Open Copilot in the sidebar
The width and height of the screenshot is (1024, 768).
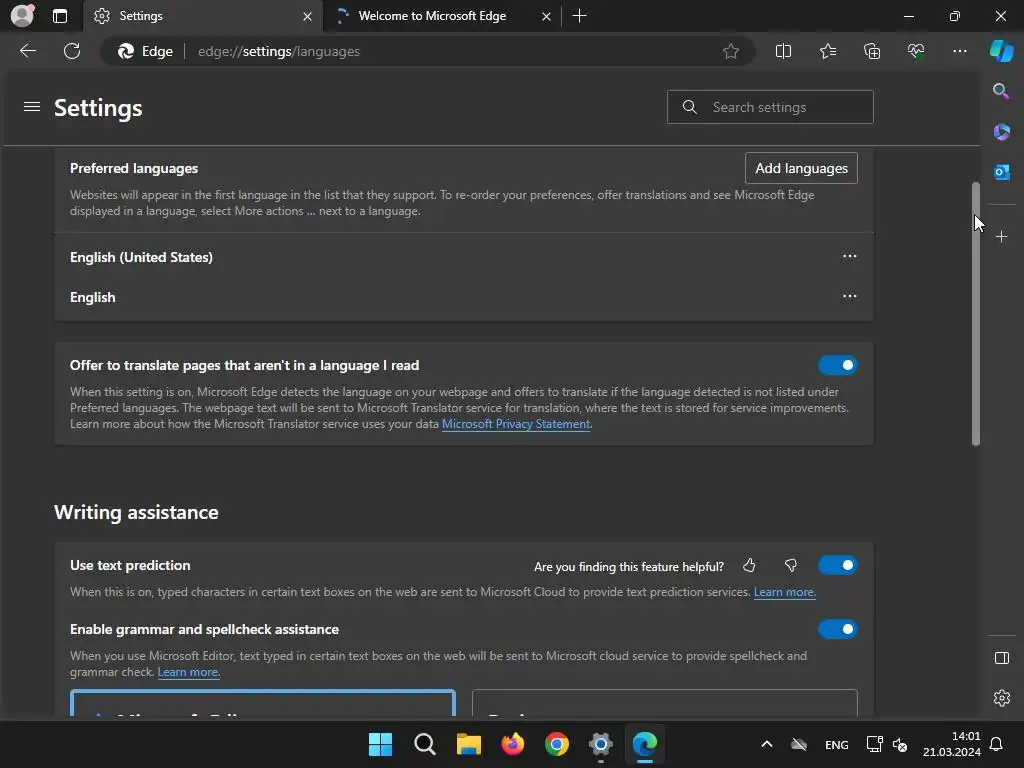1001,51
